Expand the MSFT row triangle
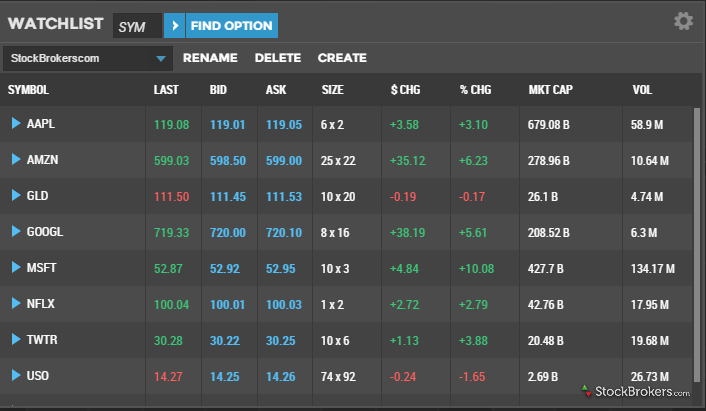Screen dimensions: 706x411 pyautogui.click(x=16, y=267)
